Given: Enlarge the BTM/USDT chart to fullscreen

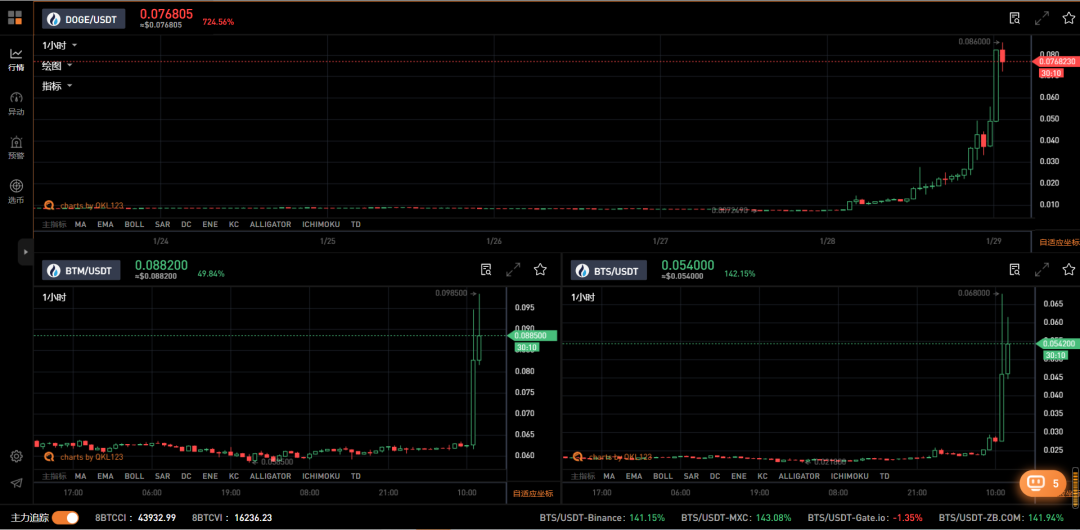Looking at the screenshot, I should coord(513,269).
